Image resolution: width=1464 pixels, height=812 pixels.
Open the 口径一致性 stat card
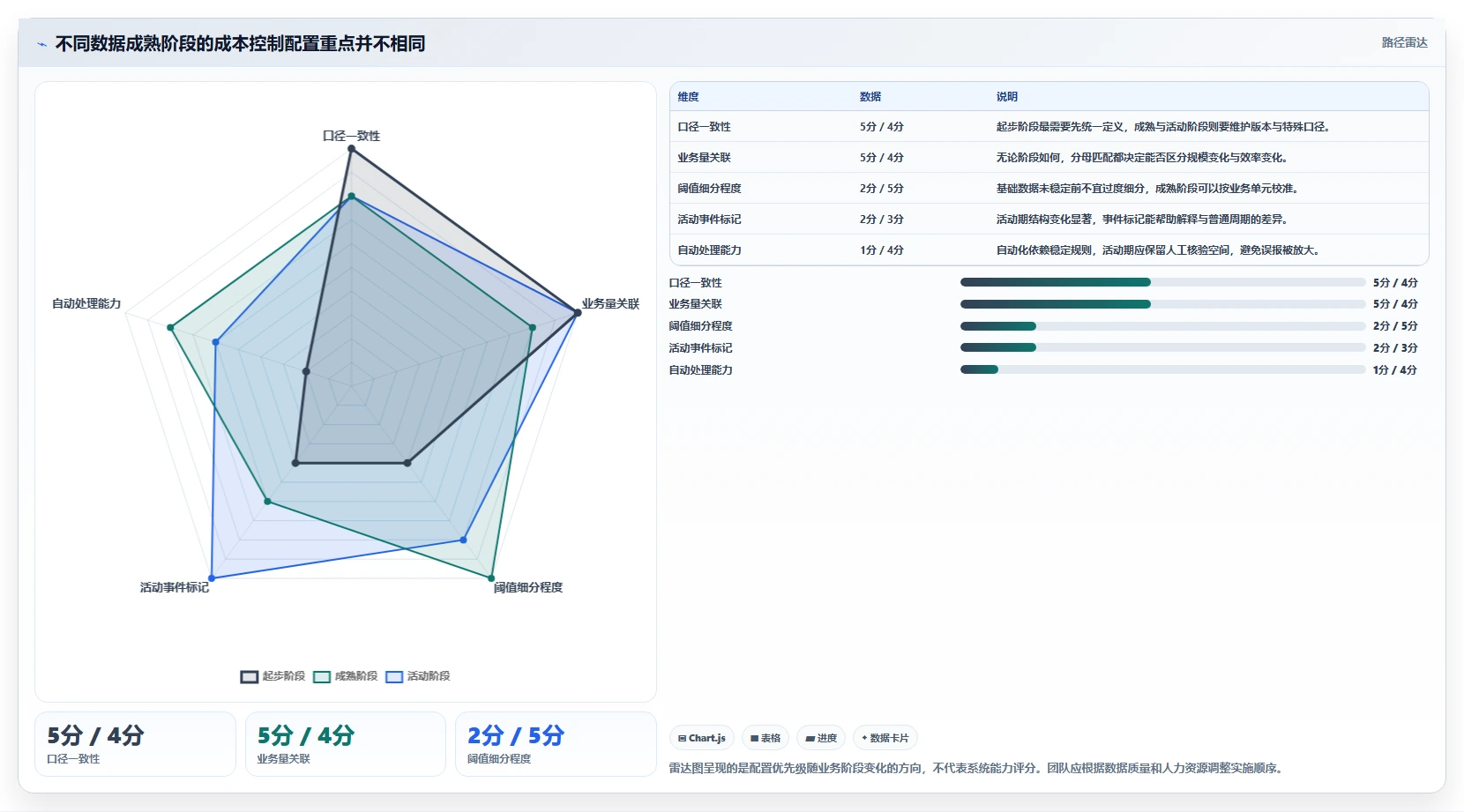pyautogui.click(x=135, y=744)
